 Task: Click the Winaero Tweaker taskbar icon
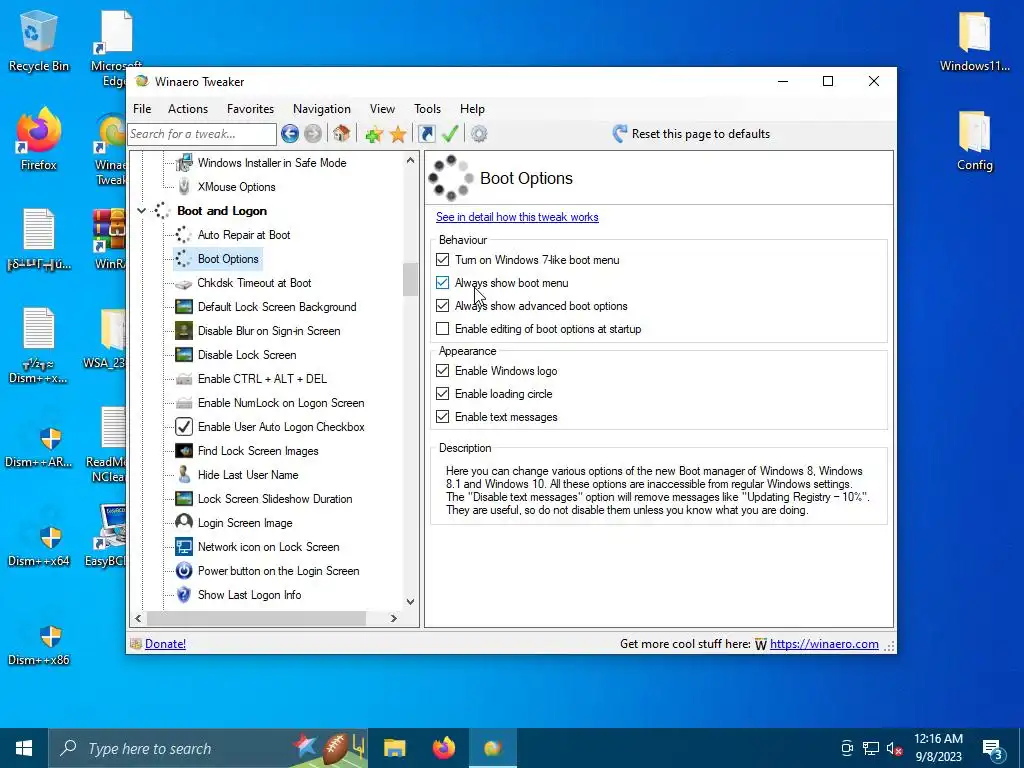[x=493, y=748]
